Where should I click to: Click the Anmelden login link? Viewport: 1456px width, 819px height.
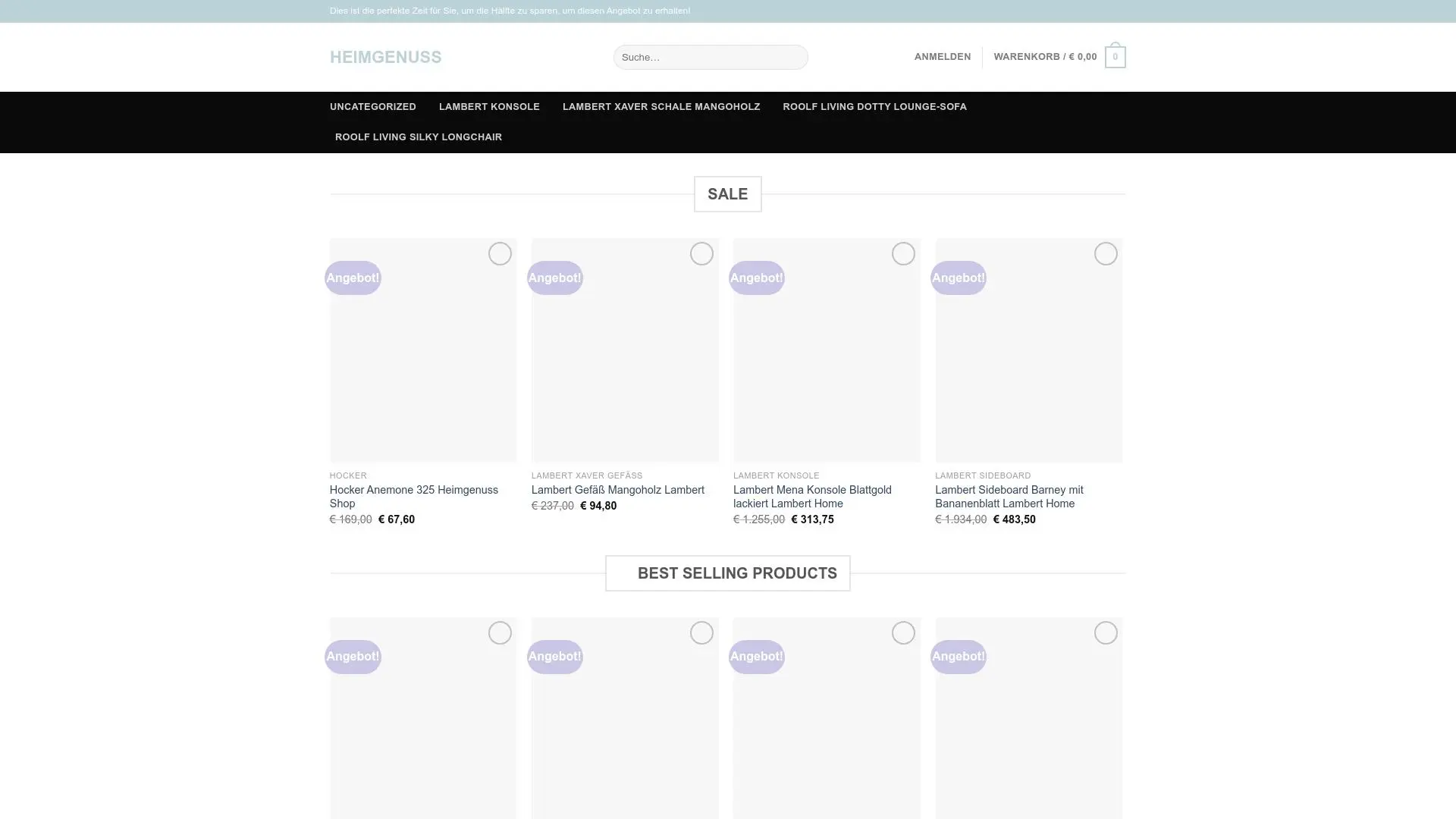[942, 57]
